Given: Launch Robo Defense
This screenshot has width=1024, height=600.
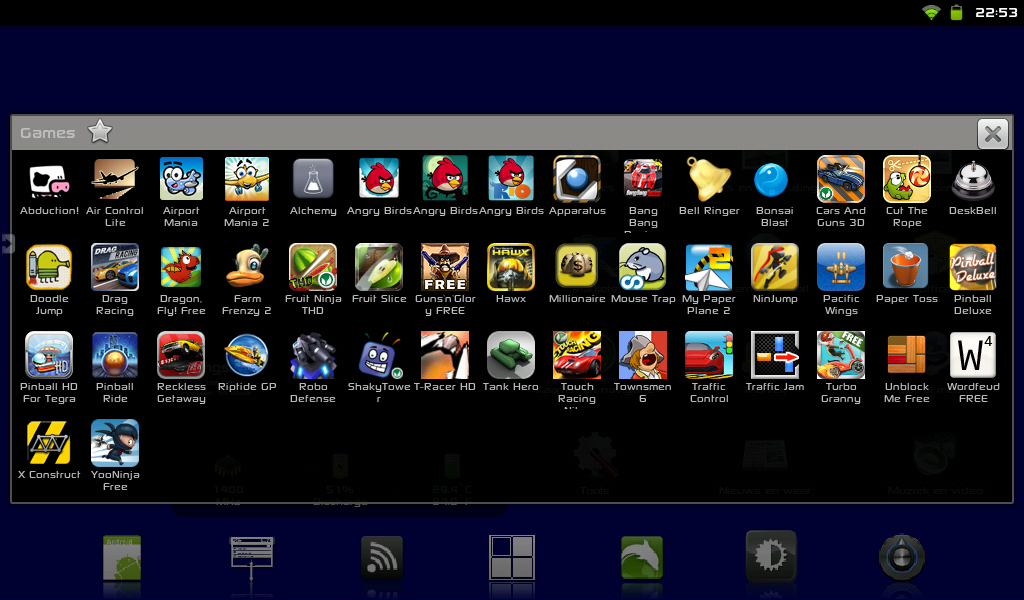Looking at the screenshot, I should point(313,355).
